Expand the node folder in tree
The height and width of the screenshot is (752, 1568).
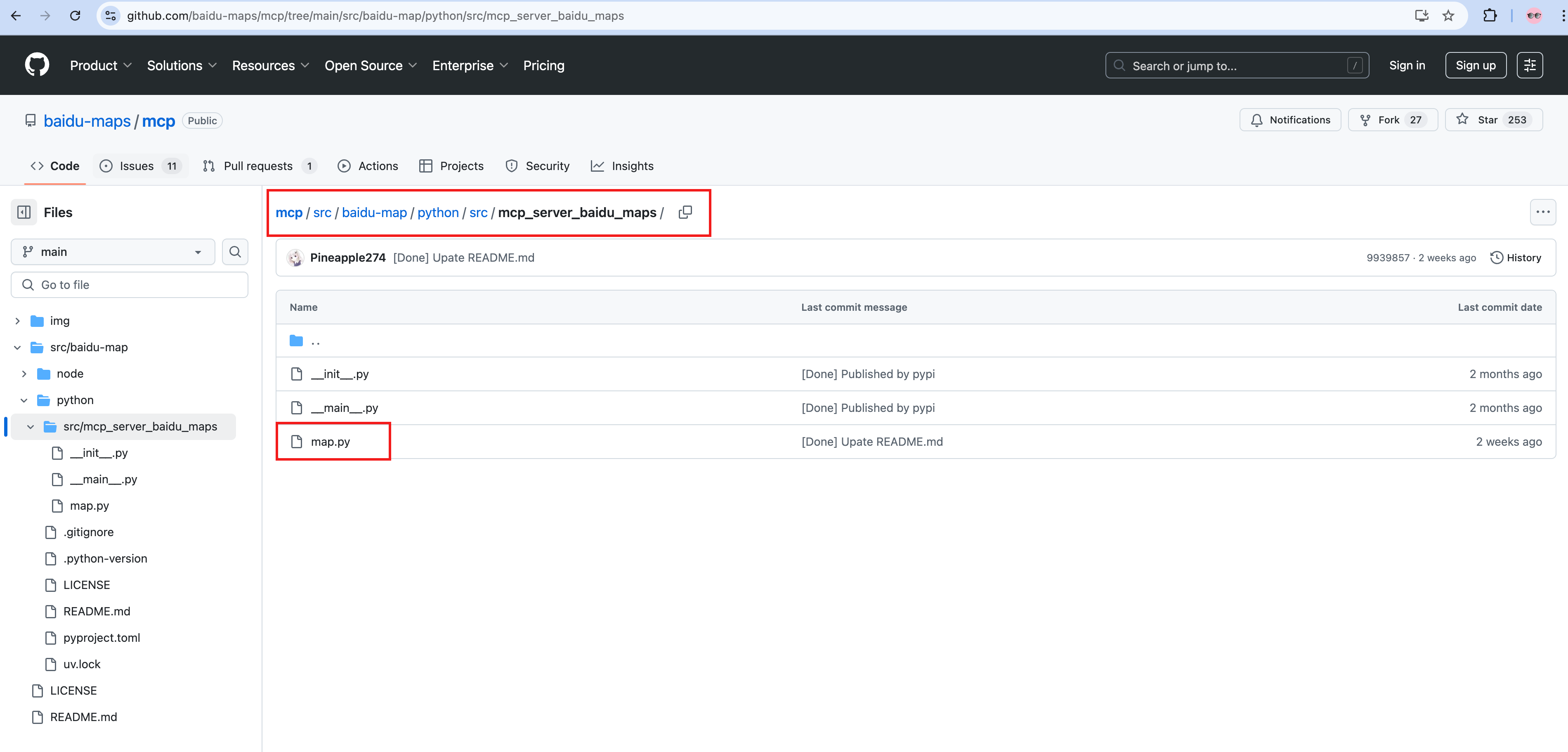(24, 374)
